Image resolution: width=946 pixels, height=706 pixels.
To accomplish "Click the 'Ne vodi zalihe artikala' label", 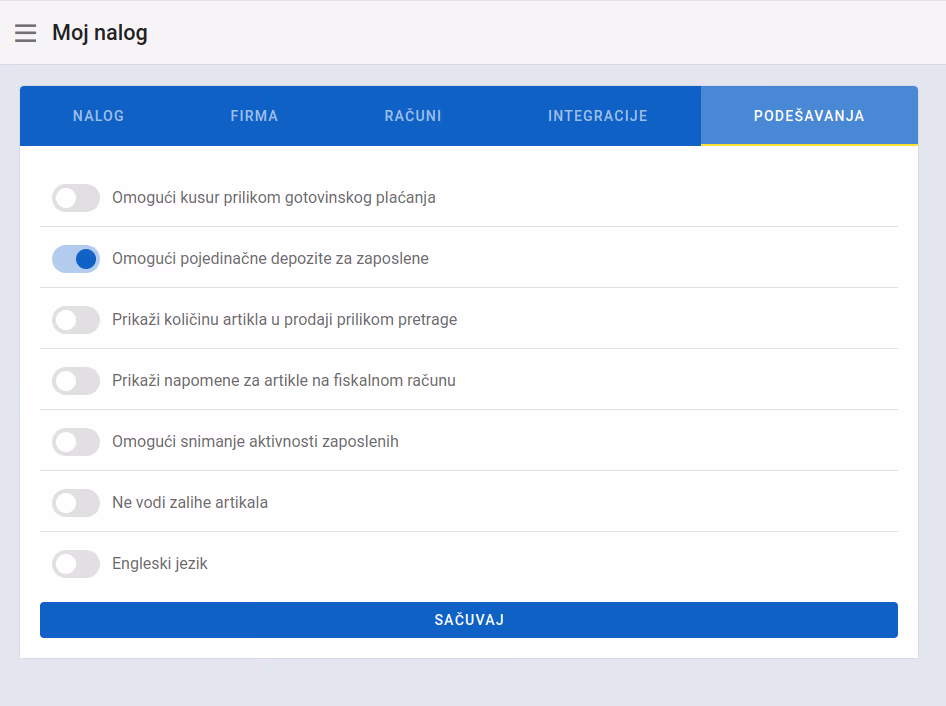I will [x=190, y=503].
